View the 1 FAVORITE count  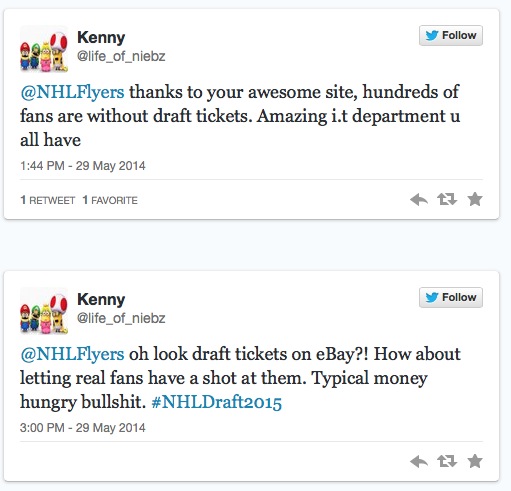110,200
